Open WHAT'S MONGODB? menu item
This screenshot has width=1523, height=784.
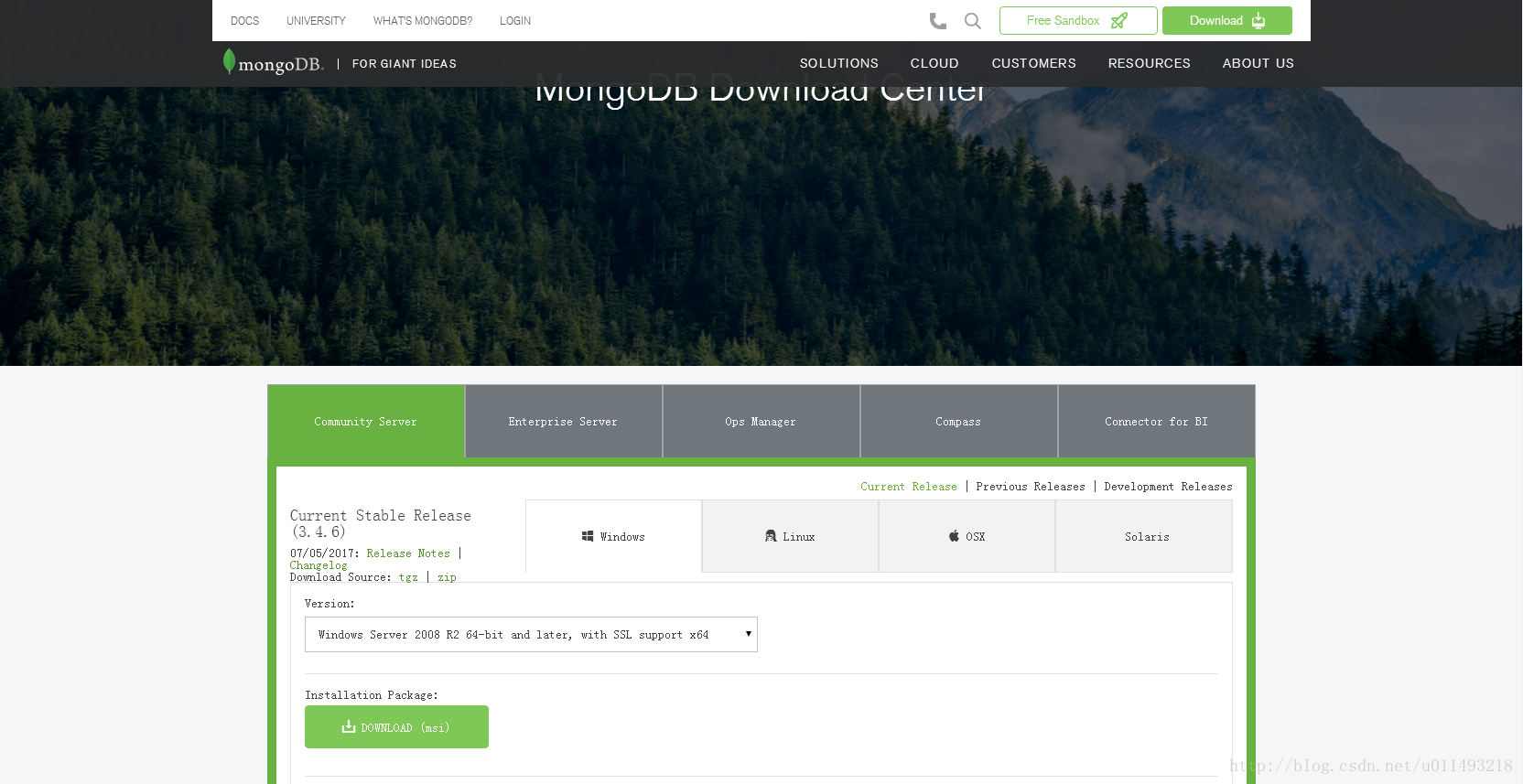tap(423, 21)
